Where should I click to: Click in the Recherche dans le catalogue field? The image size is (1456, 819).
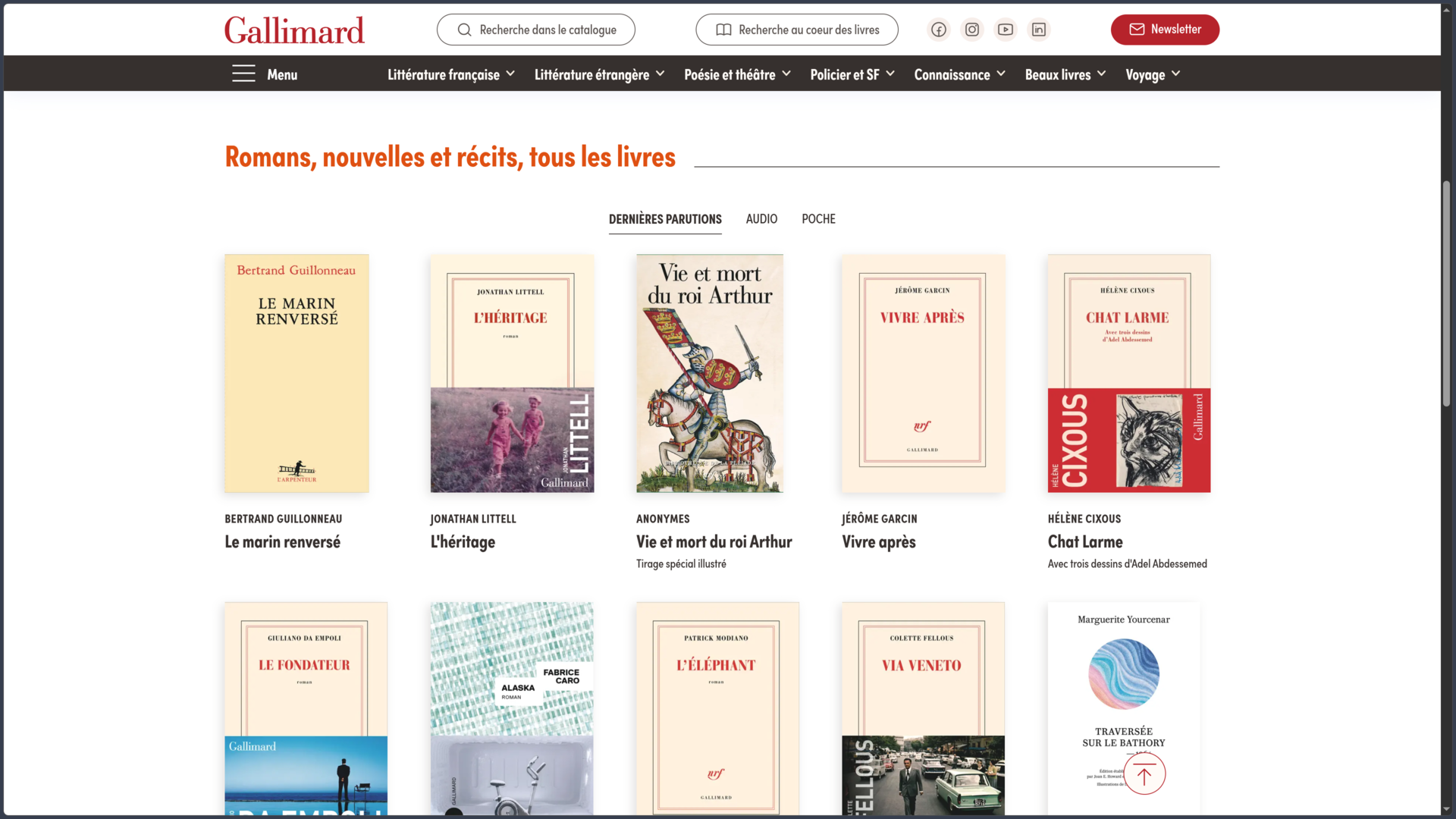pos(536,30)
